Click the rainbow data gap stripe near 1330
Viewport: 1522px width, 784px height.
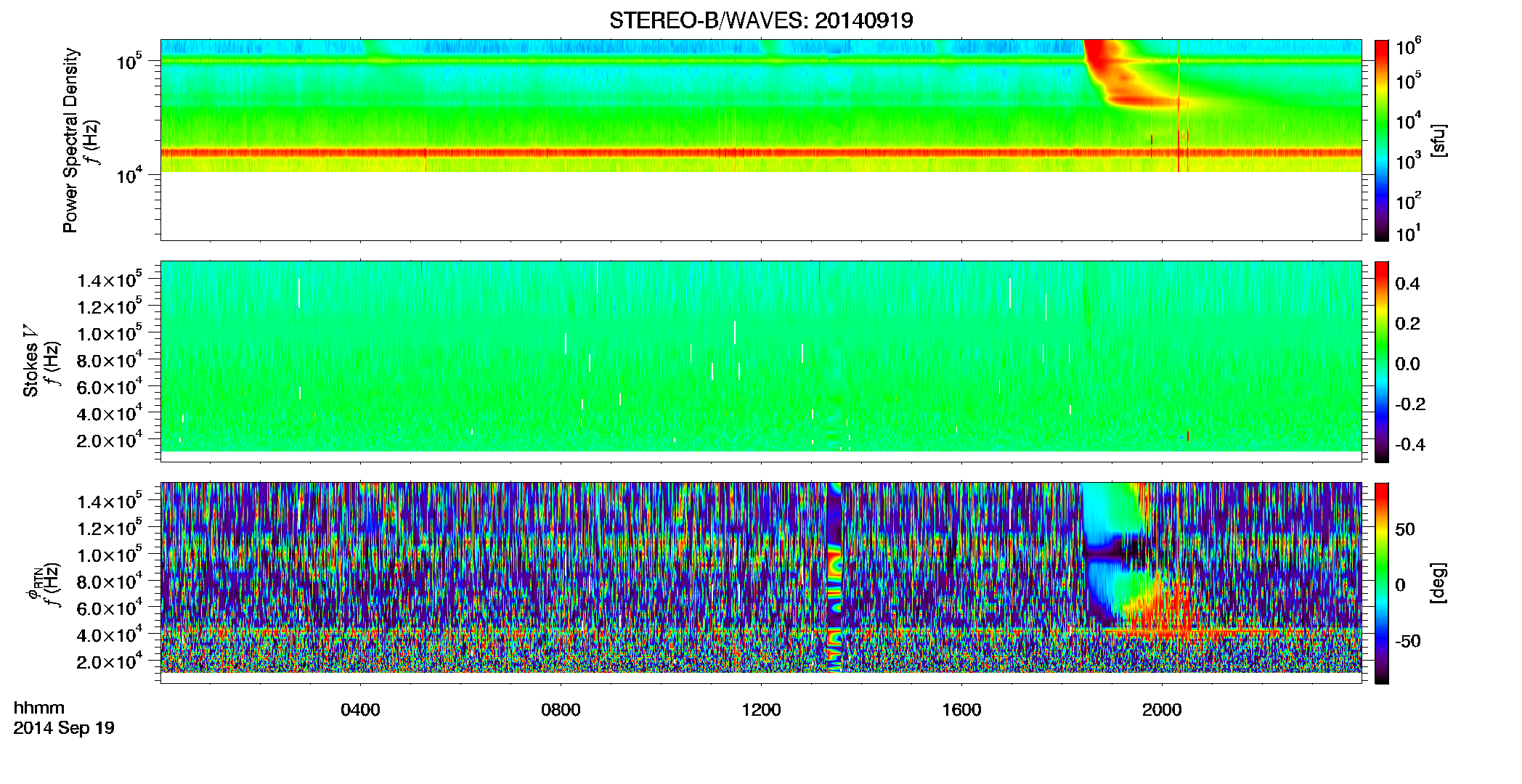[834, 577]
